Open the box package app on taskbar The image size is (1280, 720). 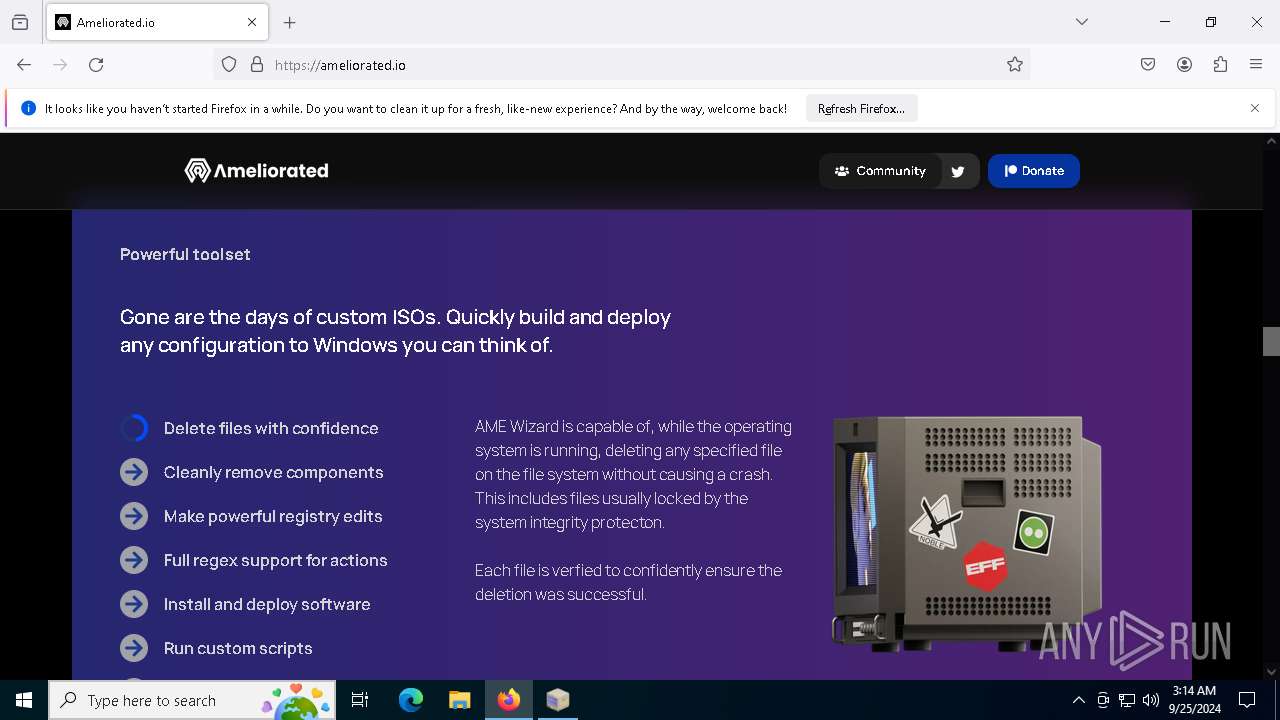[x=558, y=700]
